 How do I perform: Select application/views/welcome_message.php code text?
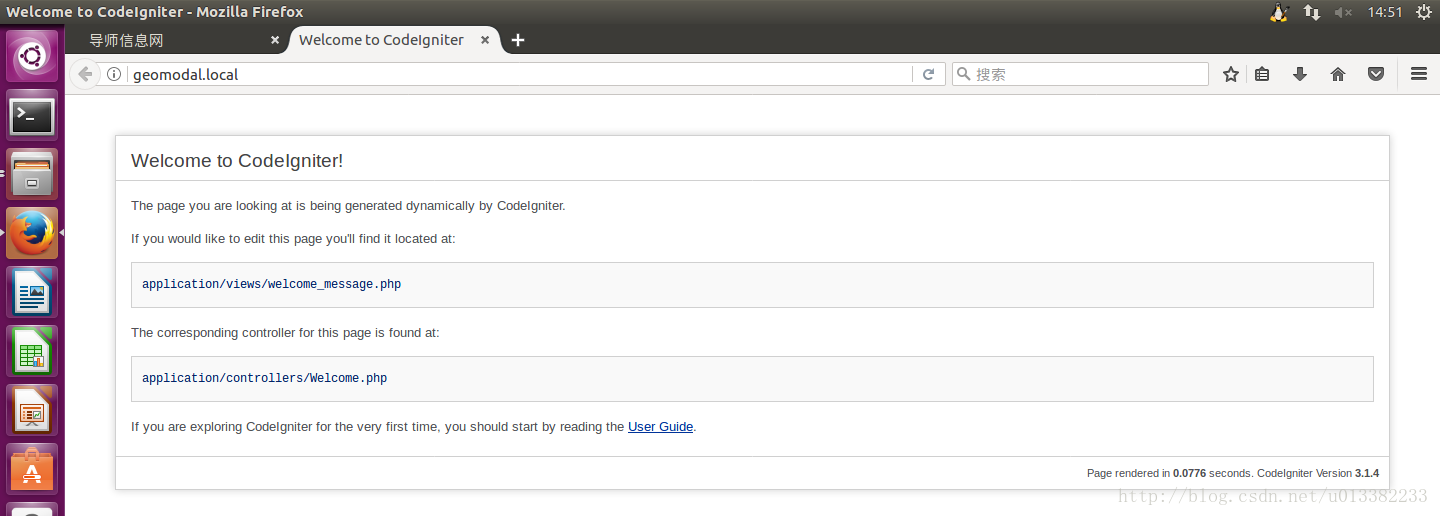271,284
